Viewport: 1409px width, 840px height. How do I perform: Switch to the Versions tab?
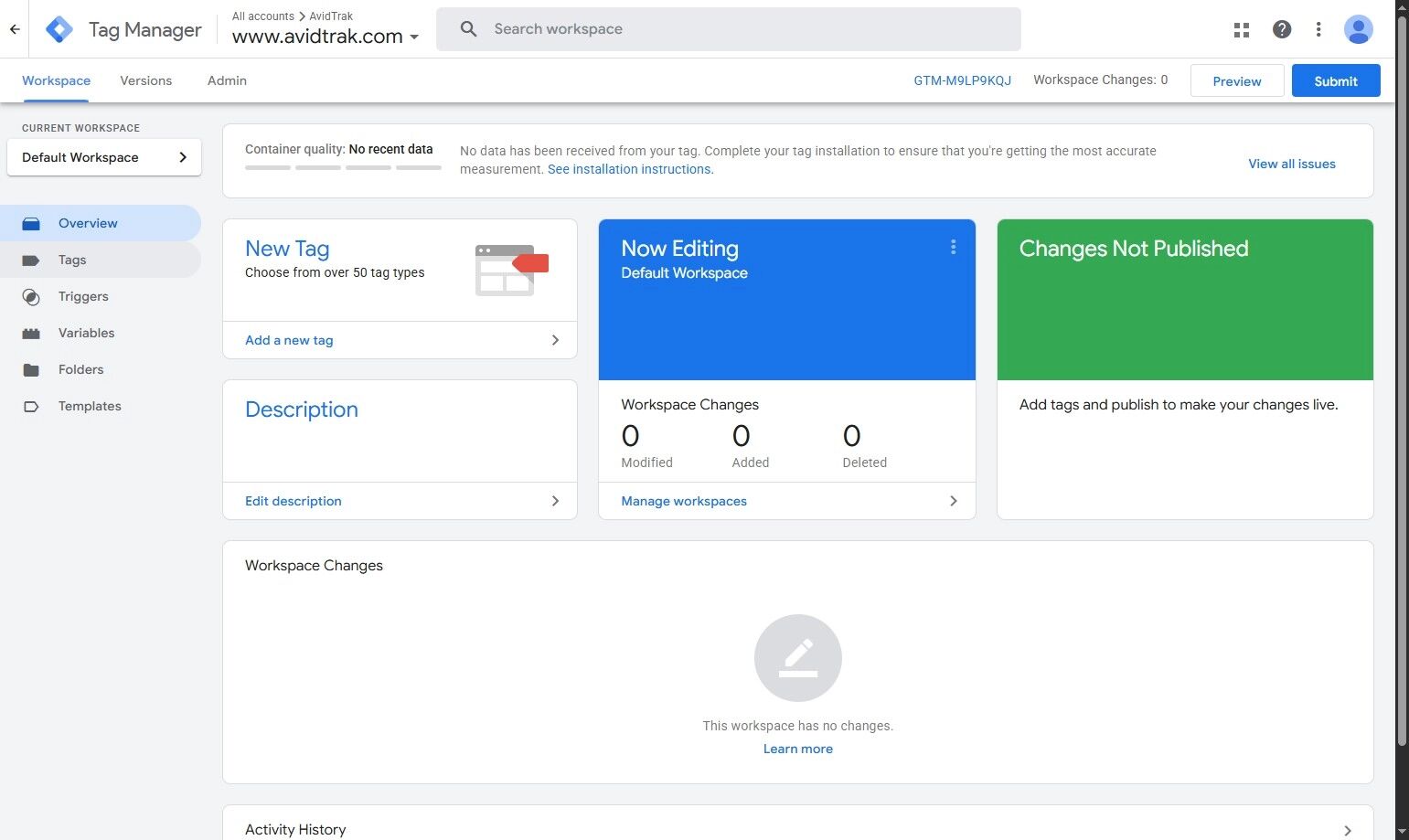pyautogui.click(x=145, y=80)
